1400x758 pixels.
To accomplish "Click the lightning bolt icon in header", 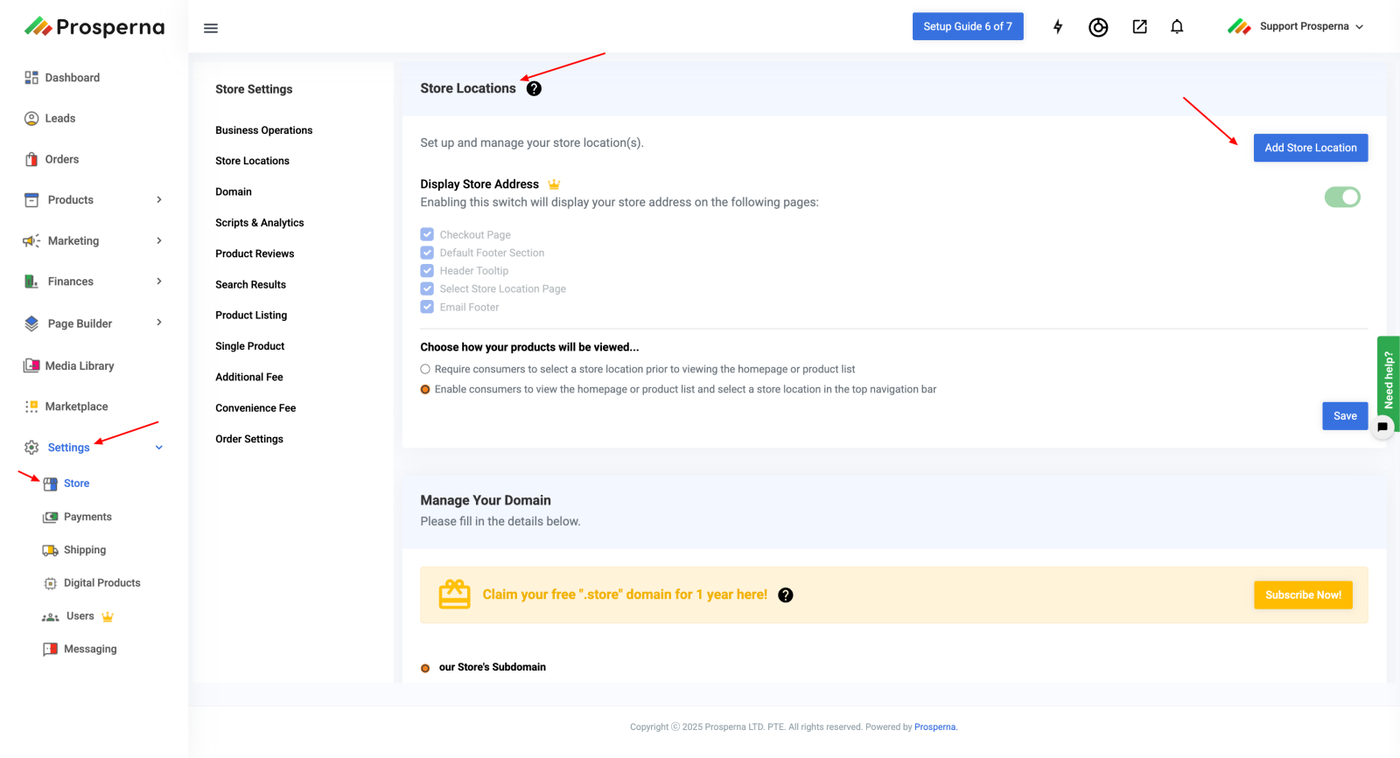I will point(1057,27).
